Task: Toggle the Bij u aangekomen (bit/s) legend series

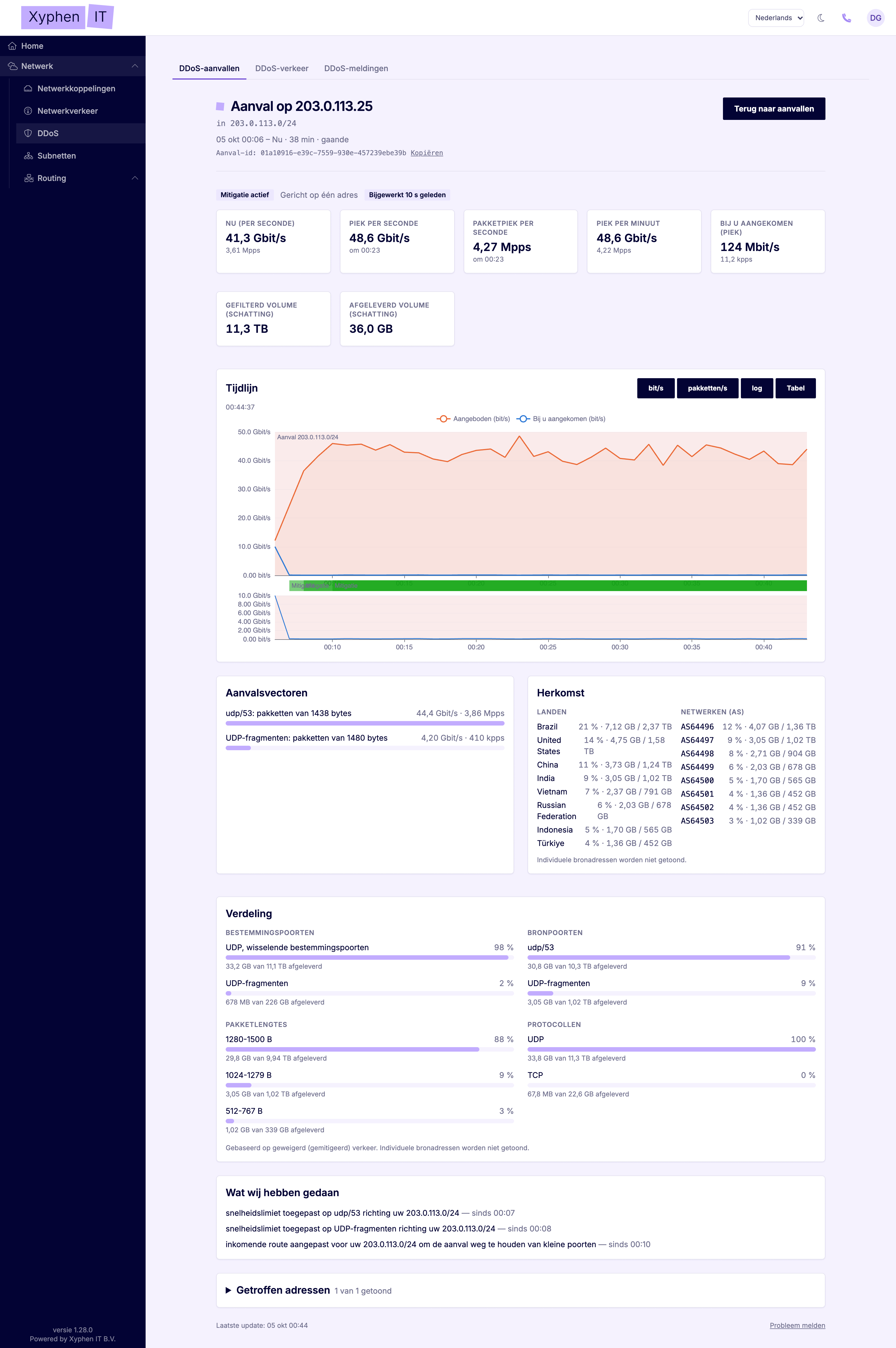Action: [561, 419]
